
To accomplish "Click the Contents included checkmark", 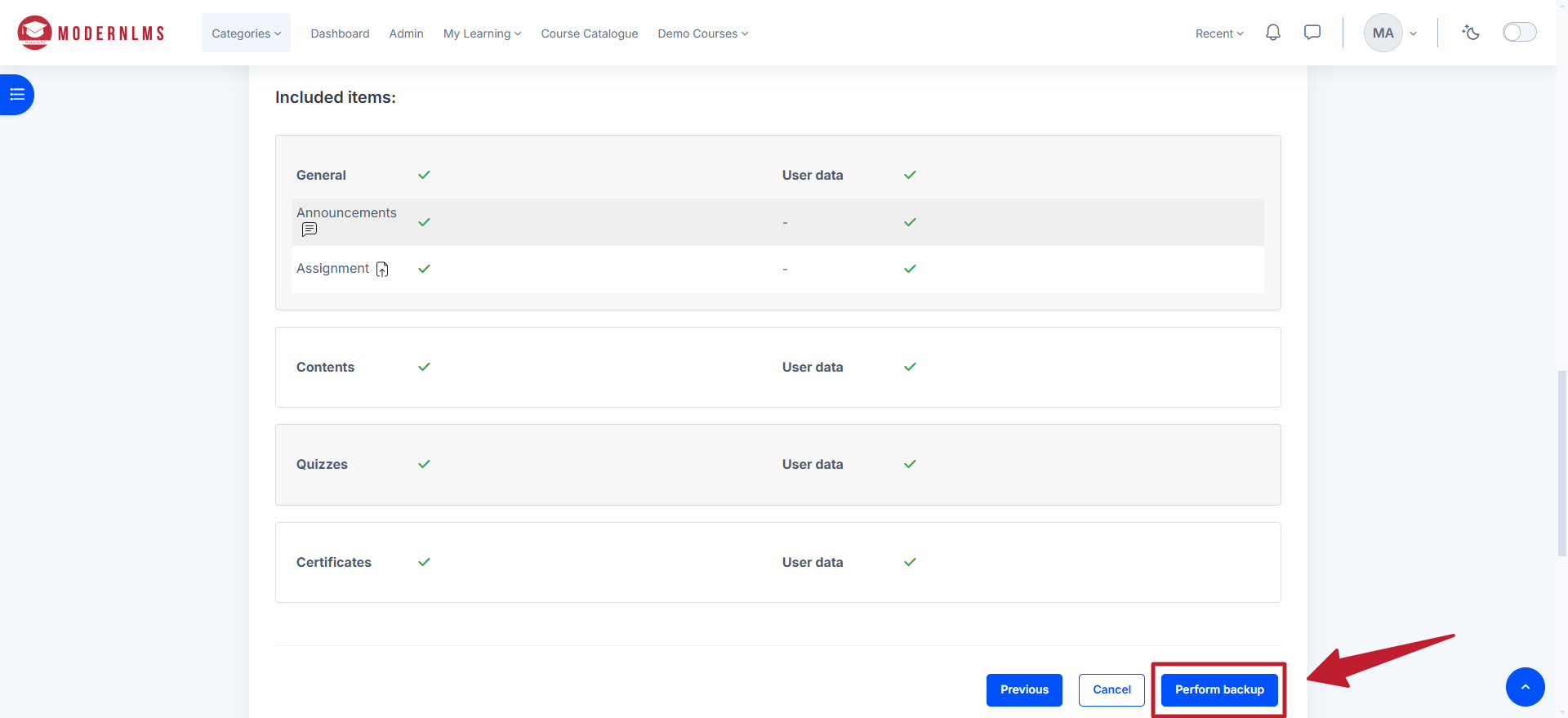I will pos(424,367).
